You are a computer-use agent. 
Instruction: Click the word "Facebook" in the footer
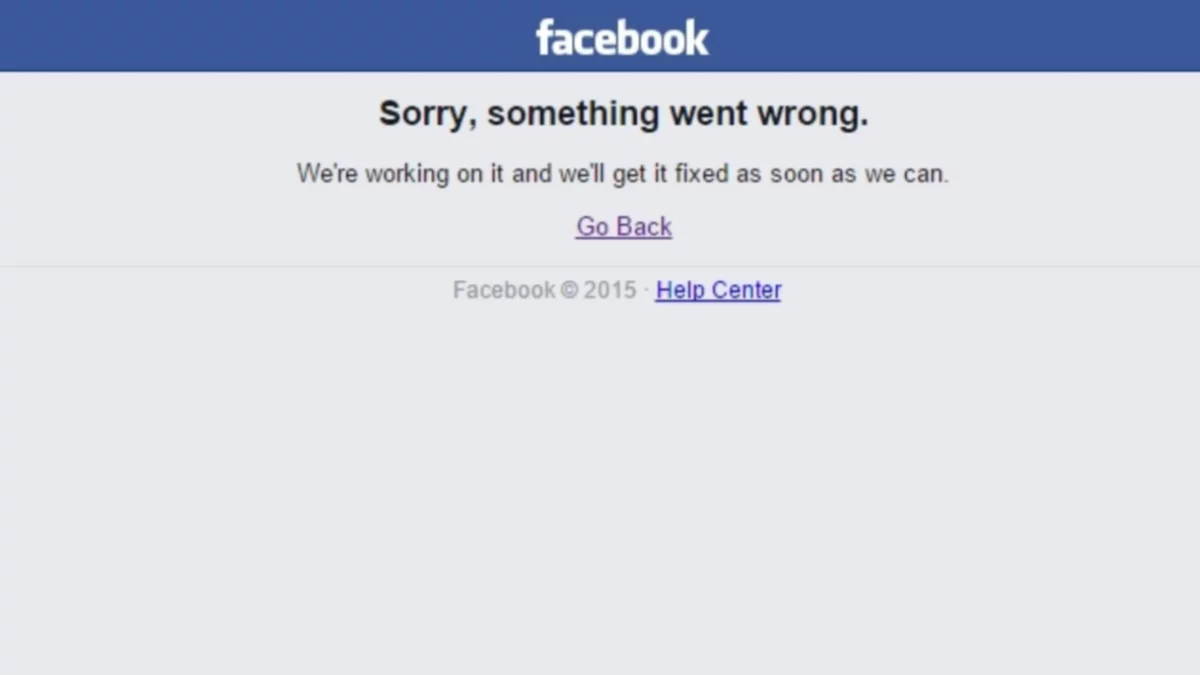click(x=504, y=290)
